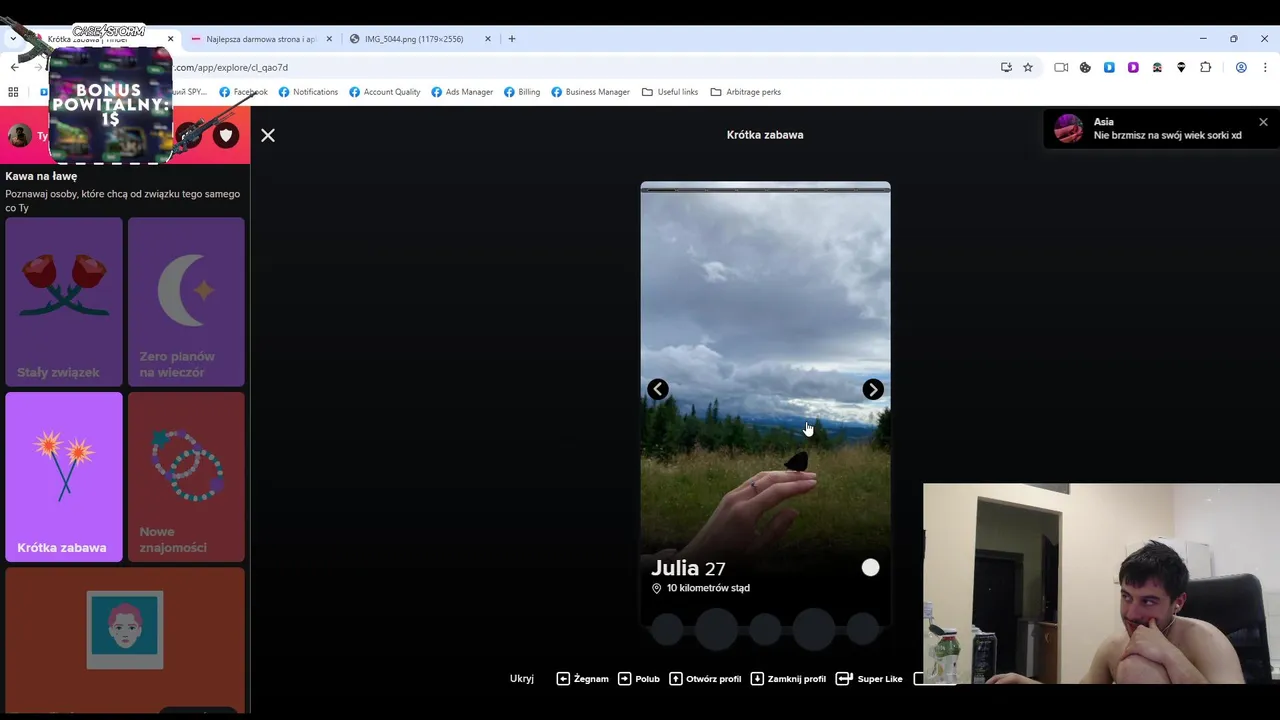Open your profile avatar in header
Screen dimensions: 1280x720
[19, 135]
